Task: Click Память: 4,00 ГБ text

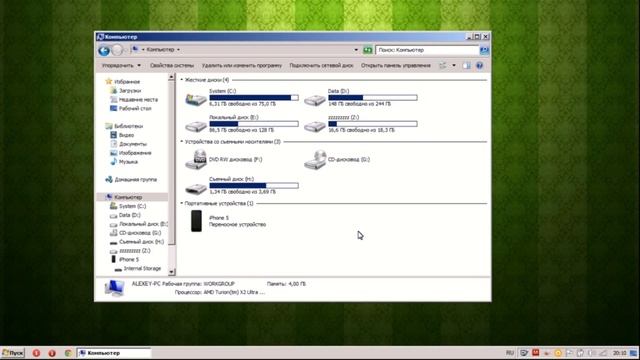Action: pos(286,284)
